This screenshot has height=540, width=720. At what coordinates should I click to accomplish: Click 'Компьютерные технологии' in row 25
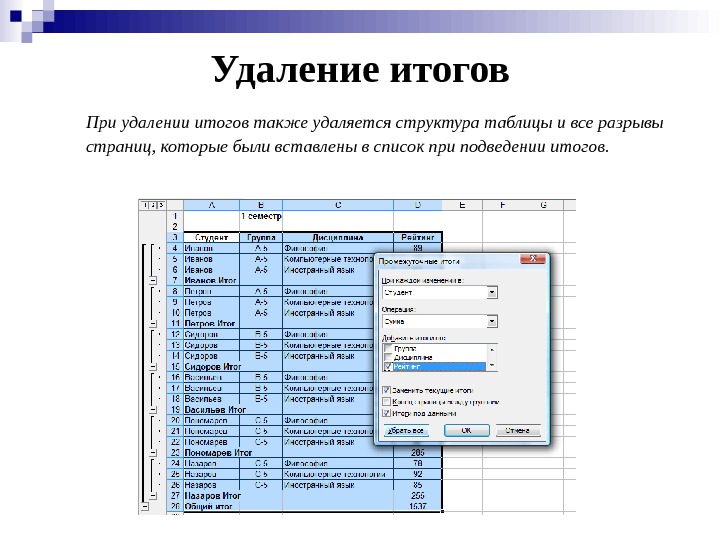point(338,474)
